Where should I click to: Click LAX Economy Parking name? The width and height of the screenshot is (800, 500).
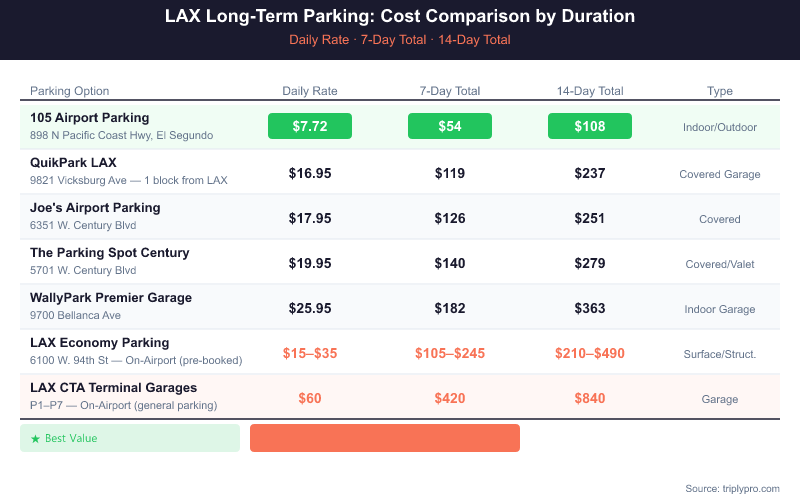point(100,343)
